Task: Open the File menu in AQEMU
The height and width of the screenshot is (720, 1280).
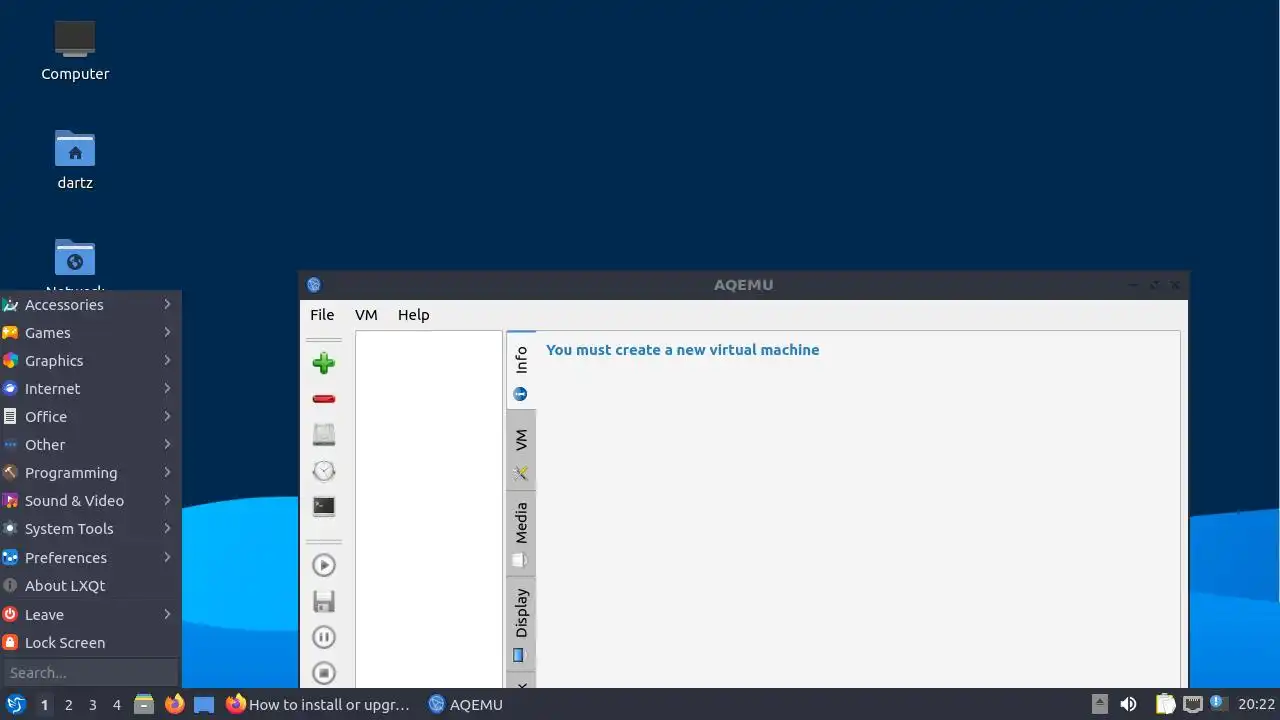Action: tap(322, 315)
